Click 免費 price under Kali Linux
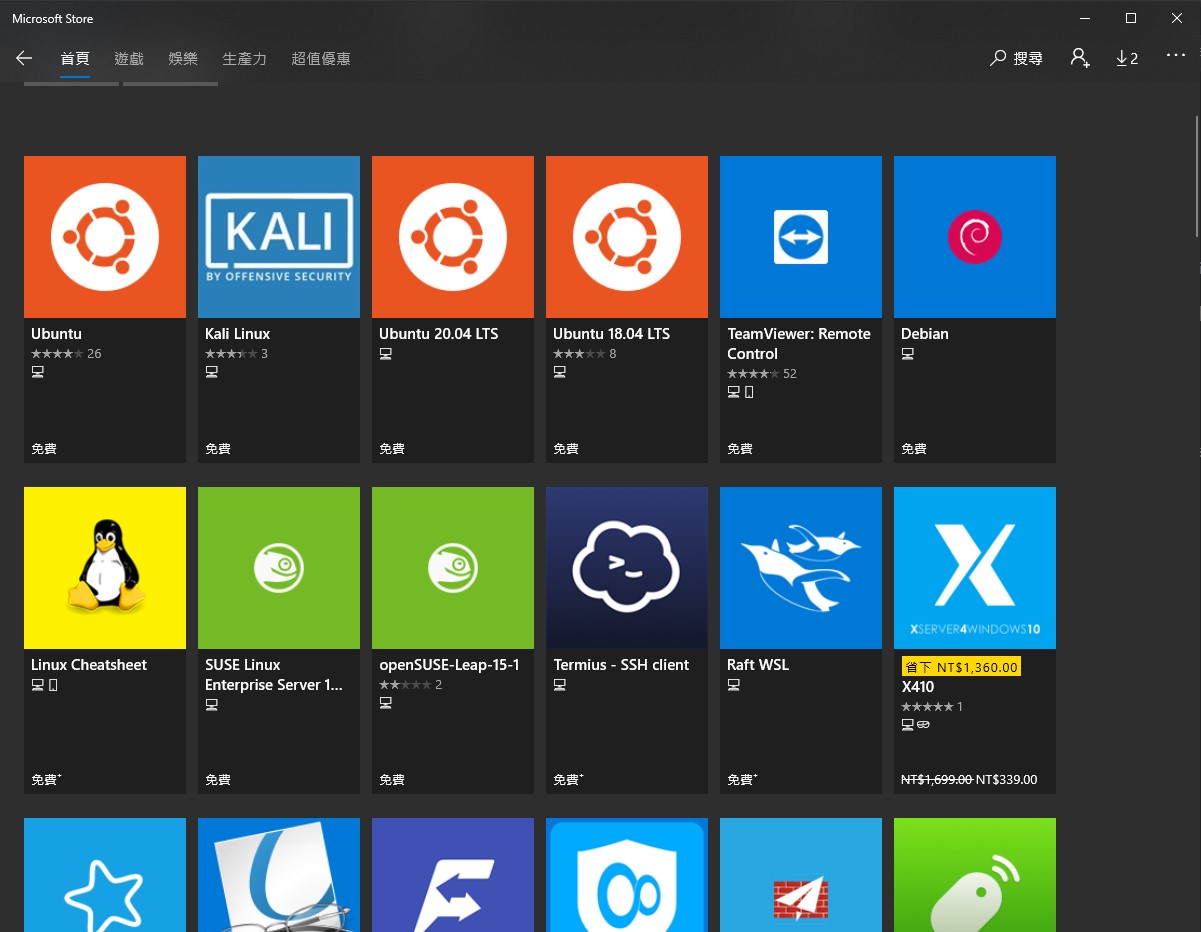The height and width of the screenshot is (932, 1201). point(218,449)
